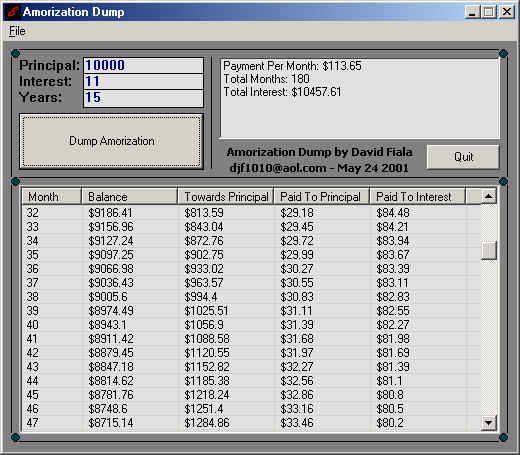This screenshot has height=455, width=520.
Task: Click the table scrollbar thumb
Action: (489, 250)
